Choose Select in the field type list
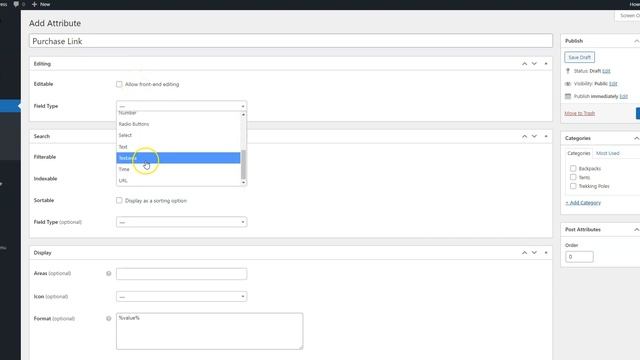The width and height of the screenshot is (640, 360). pos(178,135)
